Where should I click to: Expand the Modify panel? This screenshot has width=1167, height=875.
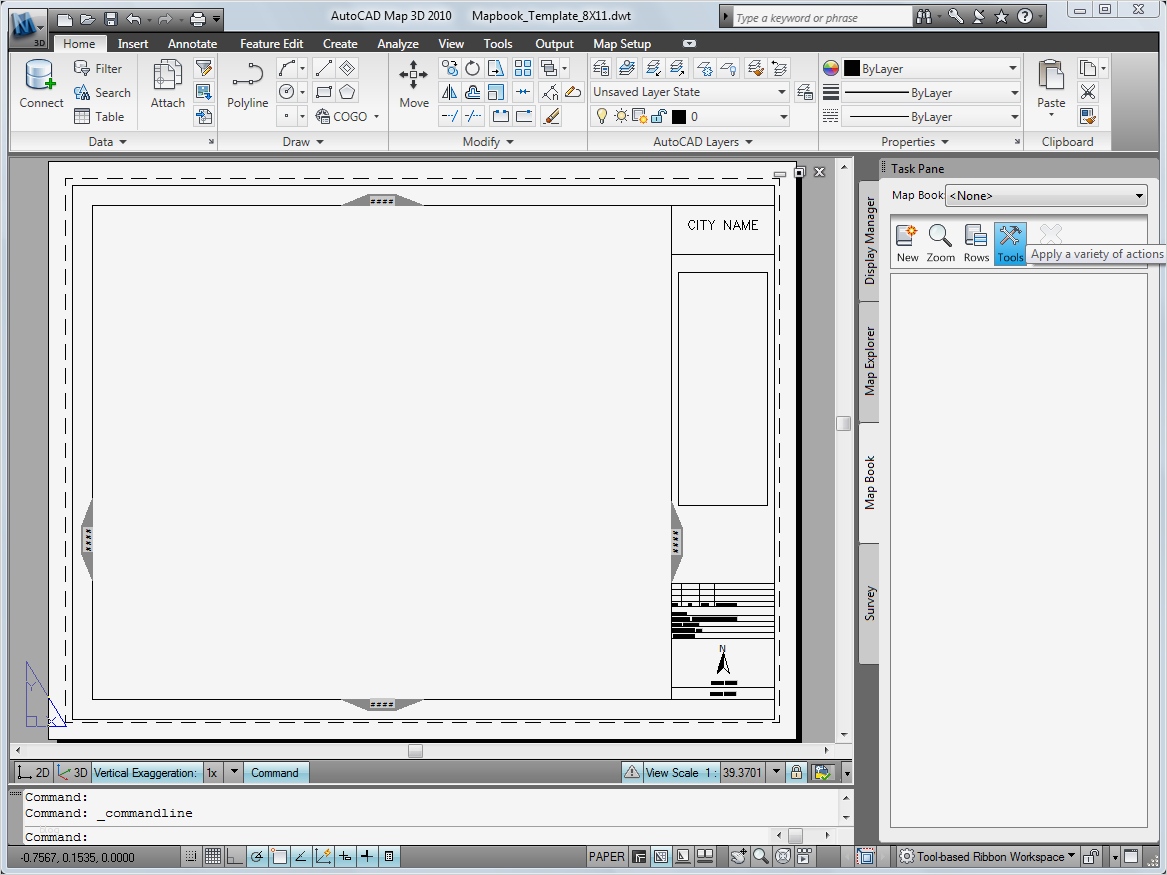click(x=488, y=141)
